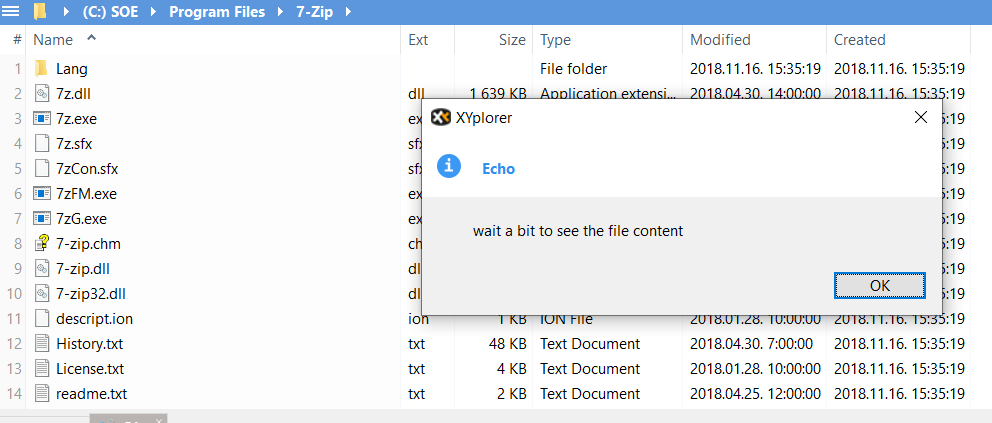Click the descript.ion file icon
Viewport: 992px width, 423px height.
pos(41,319)
